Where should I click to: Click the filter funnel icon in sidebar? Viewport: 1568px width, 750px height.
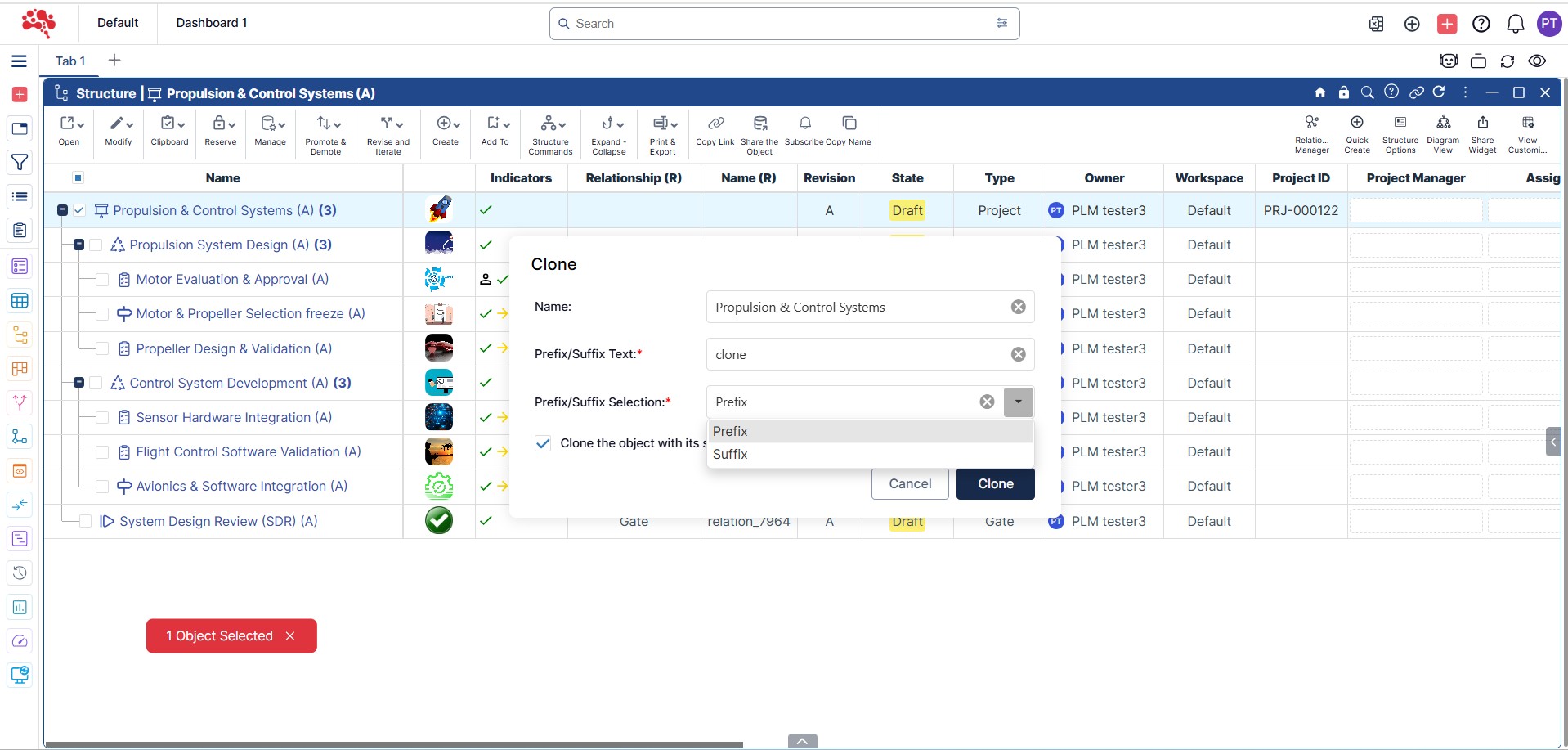(x=20, y=162)
